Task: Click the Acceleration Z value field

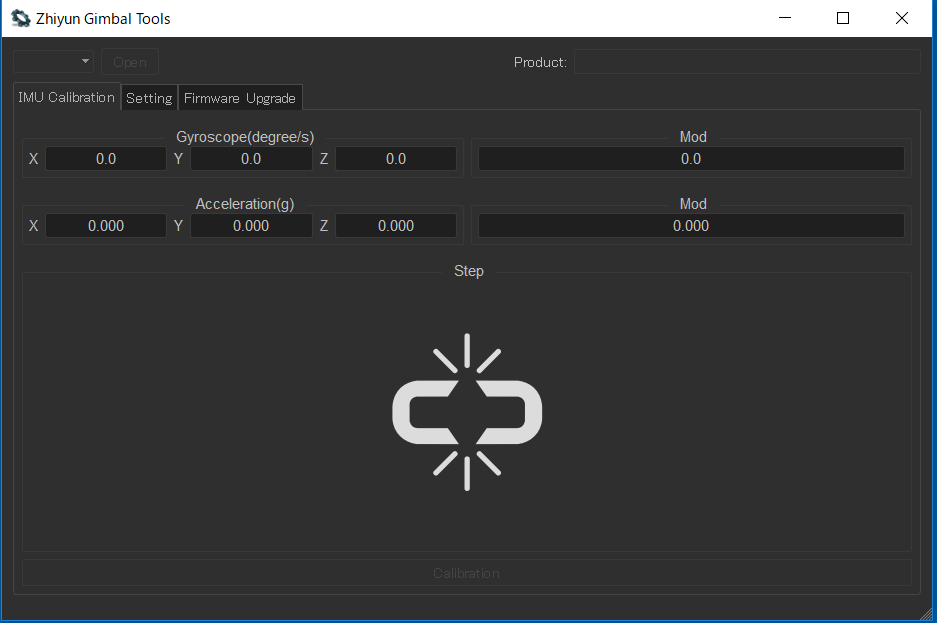Action: (396, 226)
